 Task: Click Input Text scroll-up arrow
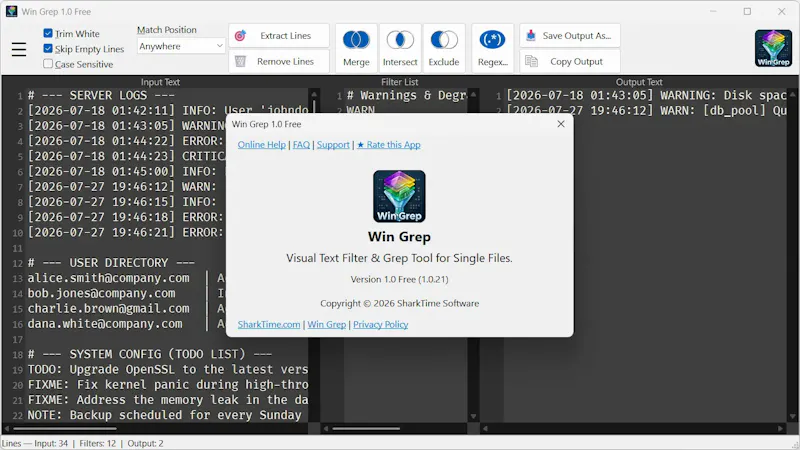click(314, 94)
